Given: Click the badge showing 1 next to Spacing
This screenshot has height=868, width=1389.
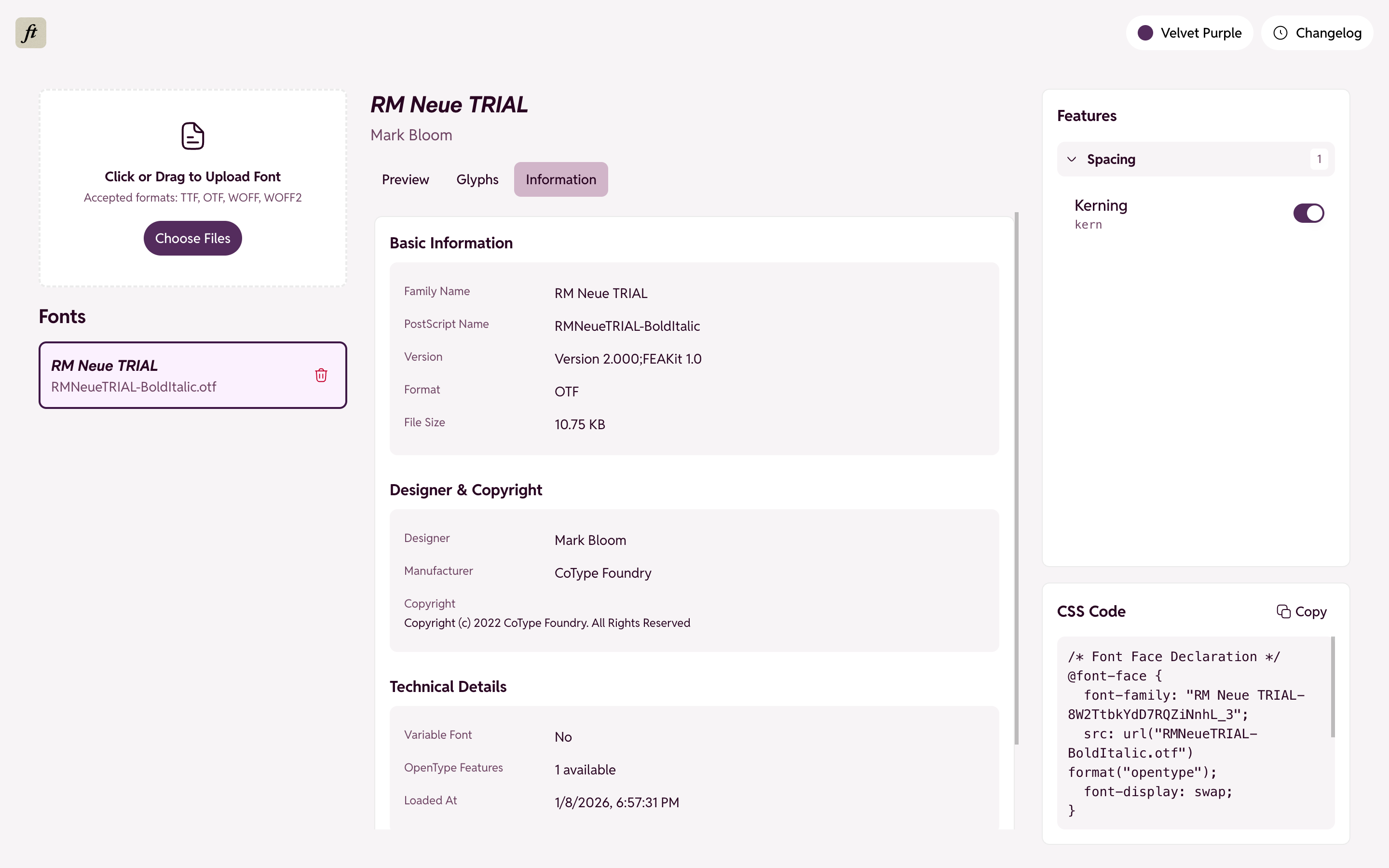Looking at the screenshot, I should point(1319,159).
